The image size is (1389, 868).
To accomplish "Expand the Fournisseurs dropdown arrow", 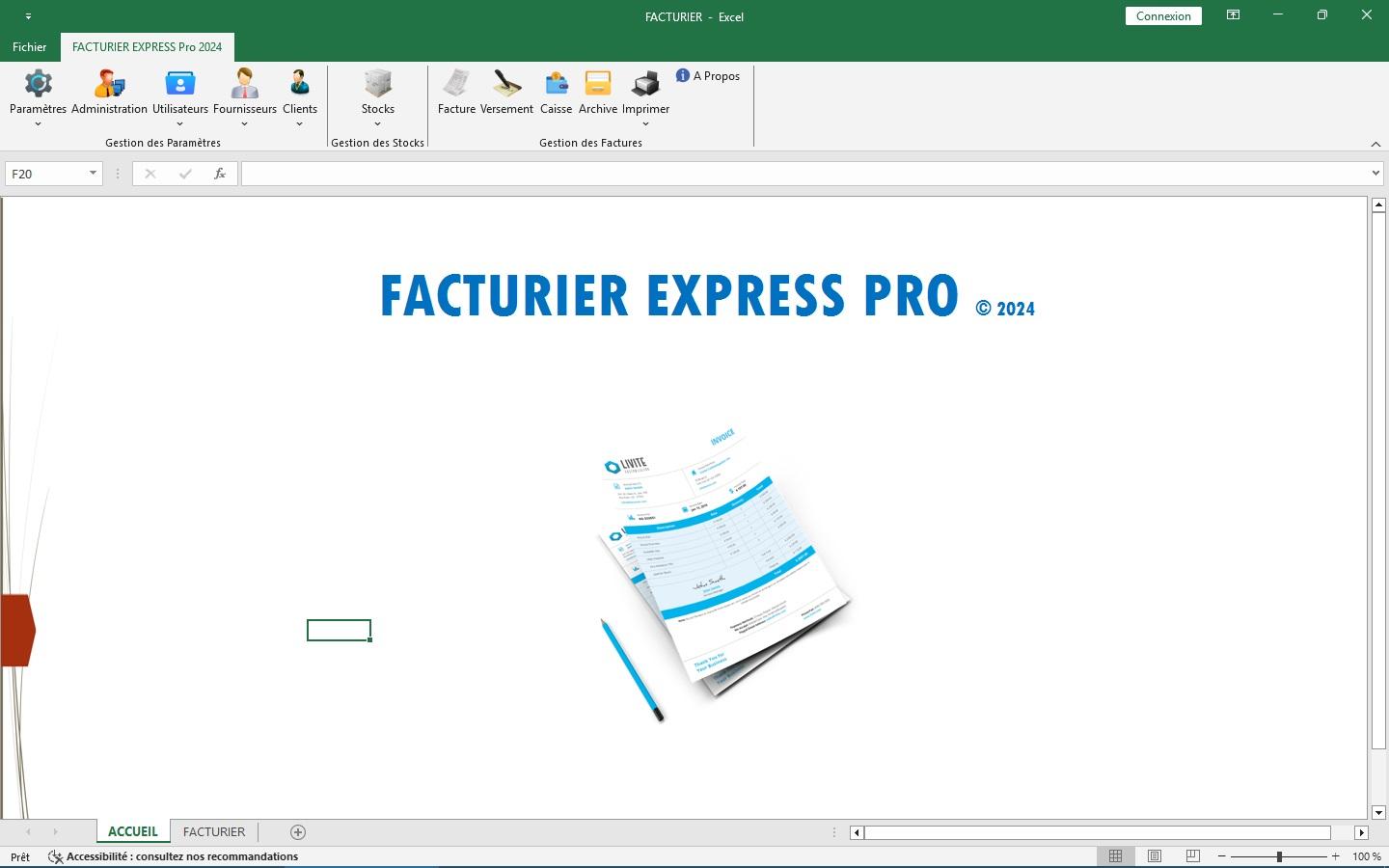I will (x=245, y=123).
